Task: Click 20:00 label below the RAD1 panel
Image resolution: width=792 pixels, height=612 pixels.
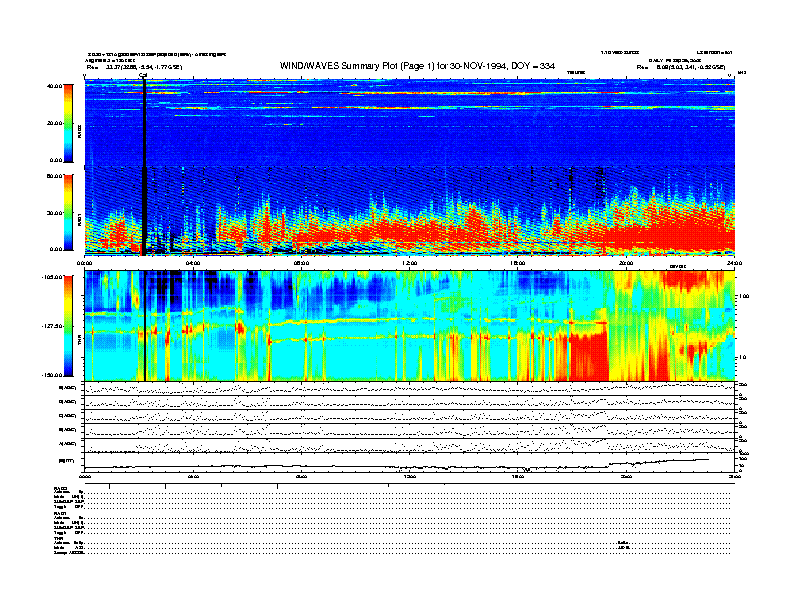Action: 626,263
